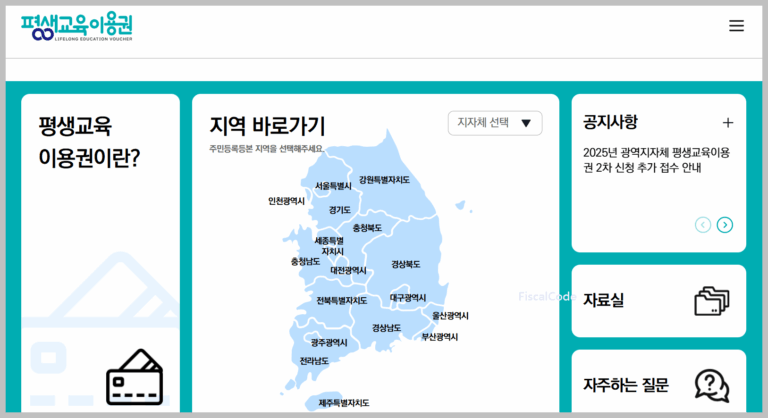Choose 인천광역시 on the map

286,201
